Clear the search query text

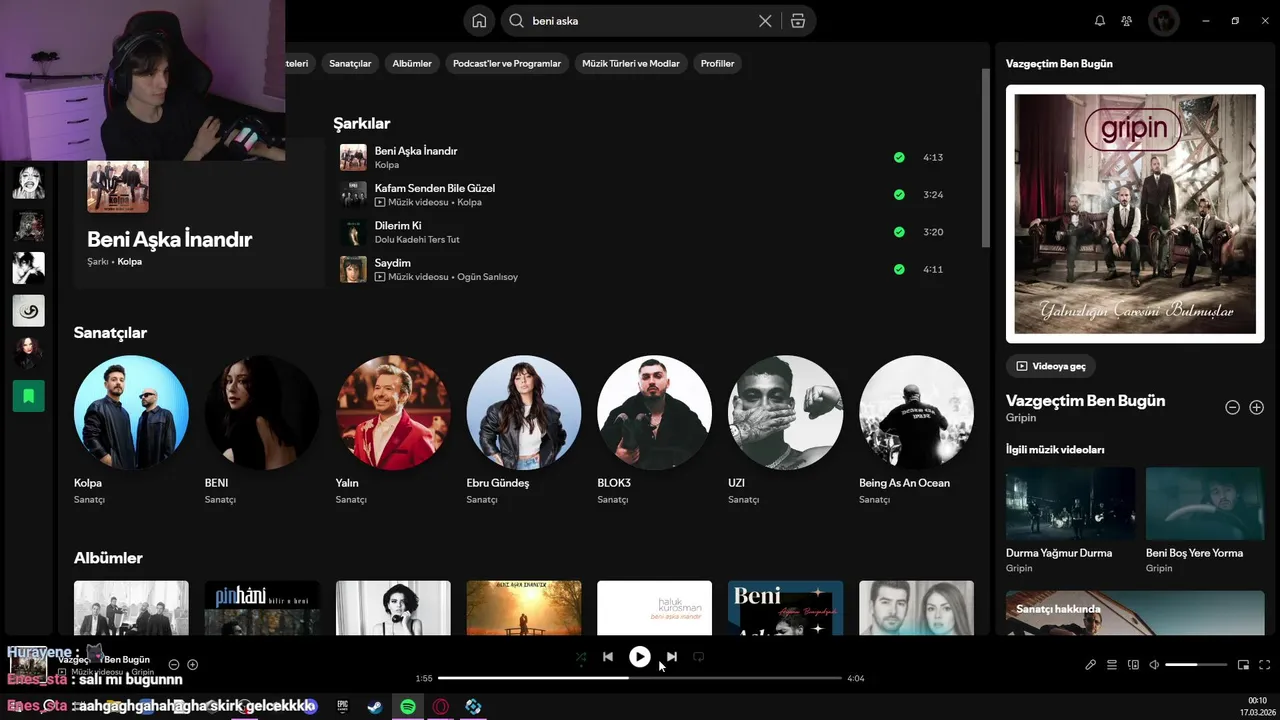pos(765,21)
